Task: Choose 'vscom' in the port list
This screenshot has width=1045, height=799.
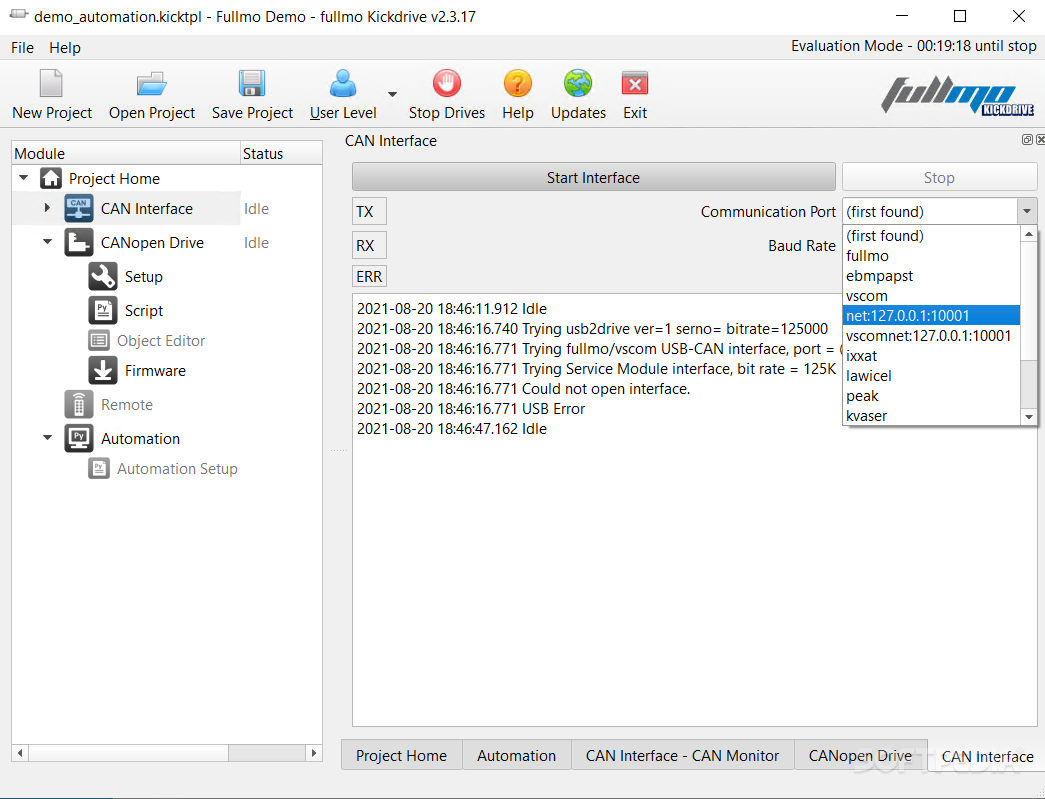Action: pyautogui.click(x=931, y=296)
